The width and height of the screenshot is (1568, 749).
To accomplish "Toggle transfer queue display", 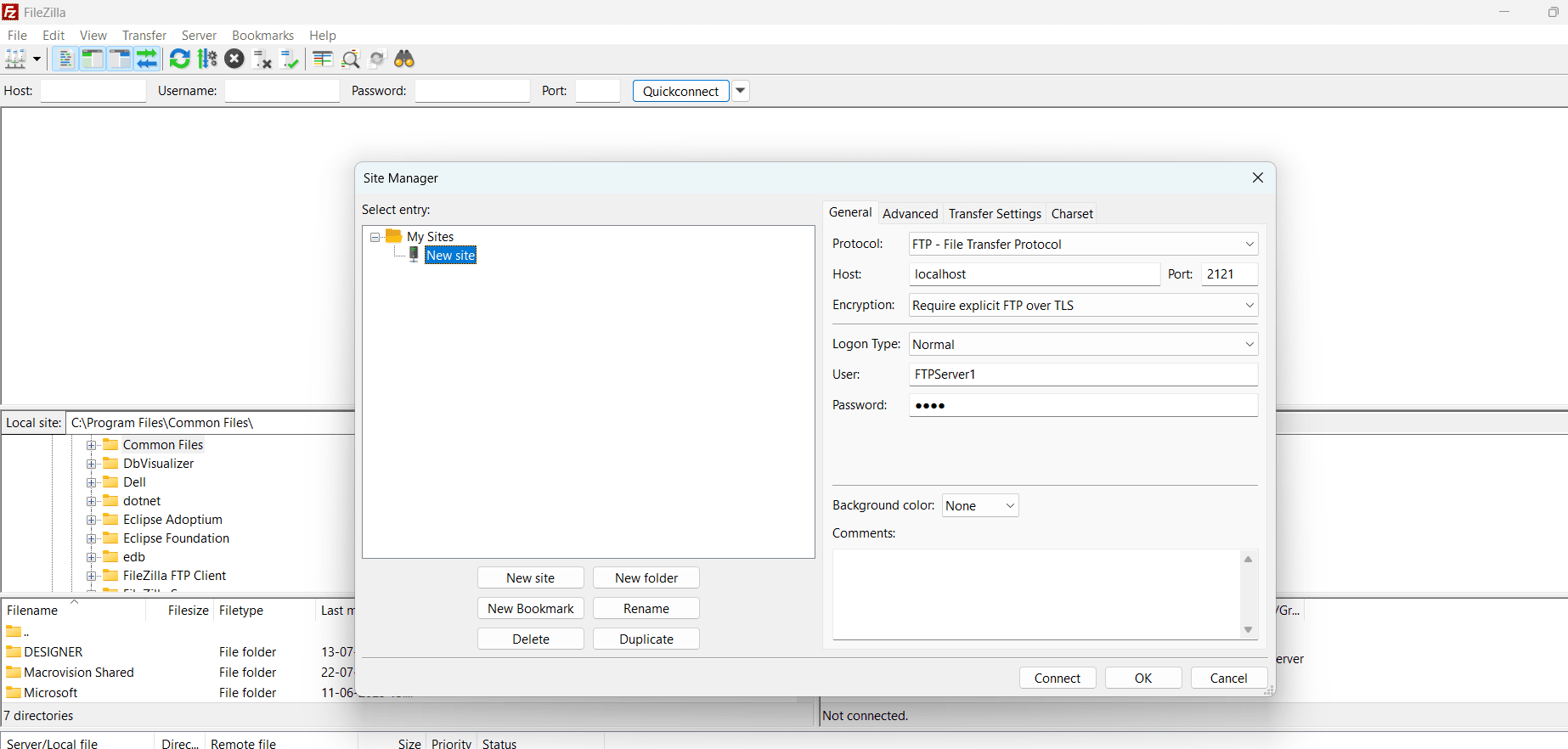I will click(x=147, y=59).
